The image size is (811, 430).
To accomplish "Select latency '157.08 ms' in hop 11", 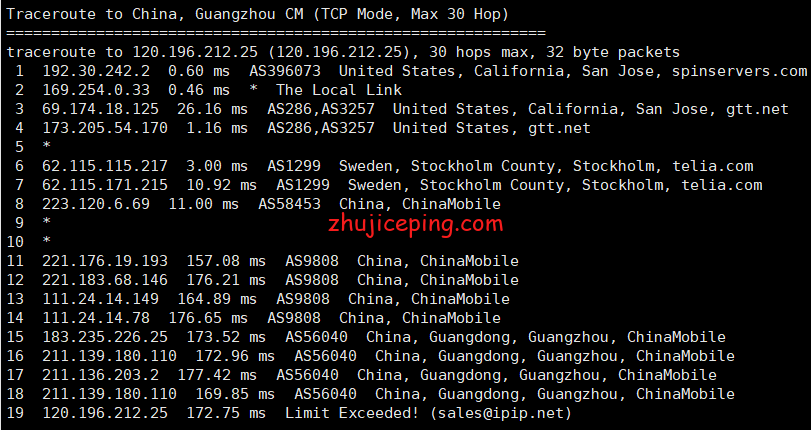I will click(226, 261).
